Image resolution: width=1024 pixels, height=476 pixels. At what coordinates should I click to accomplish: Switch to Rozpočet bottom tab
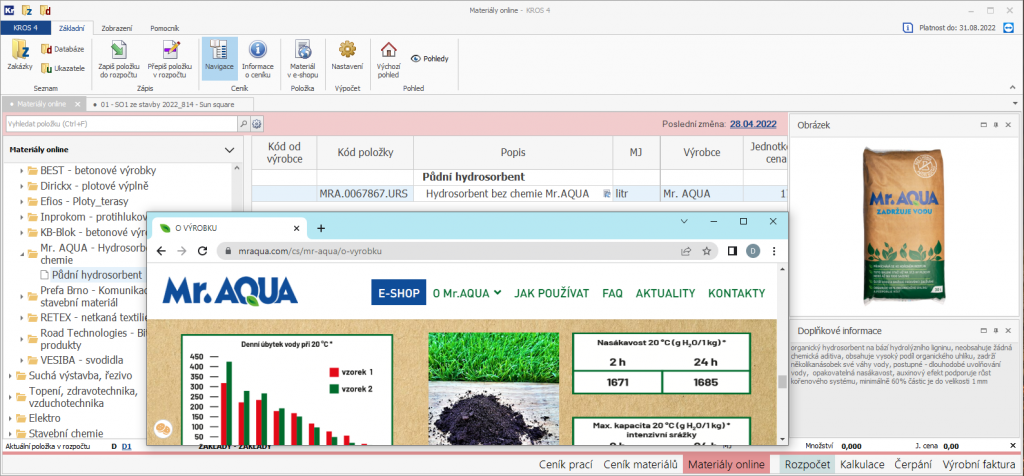click(807, 464)
